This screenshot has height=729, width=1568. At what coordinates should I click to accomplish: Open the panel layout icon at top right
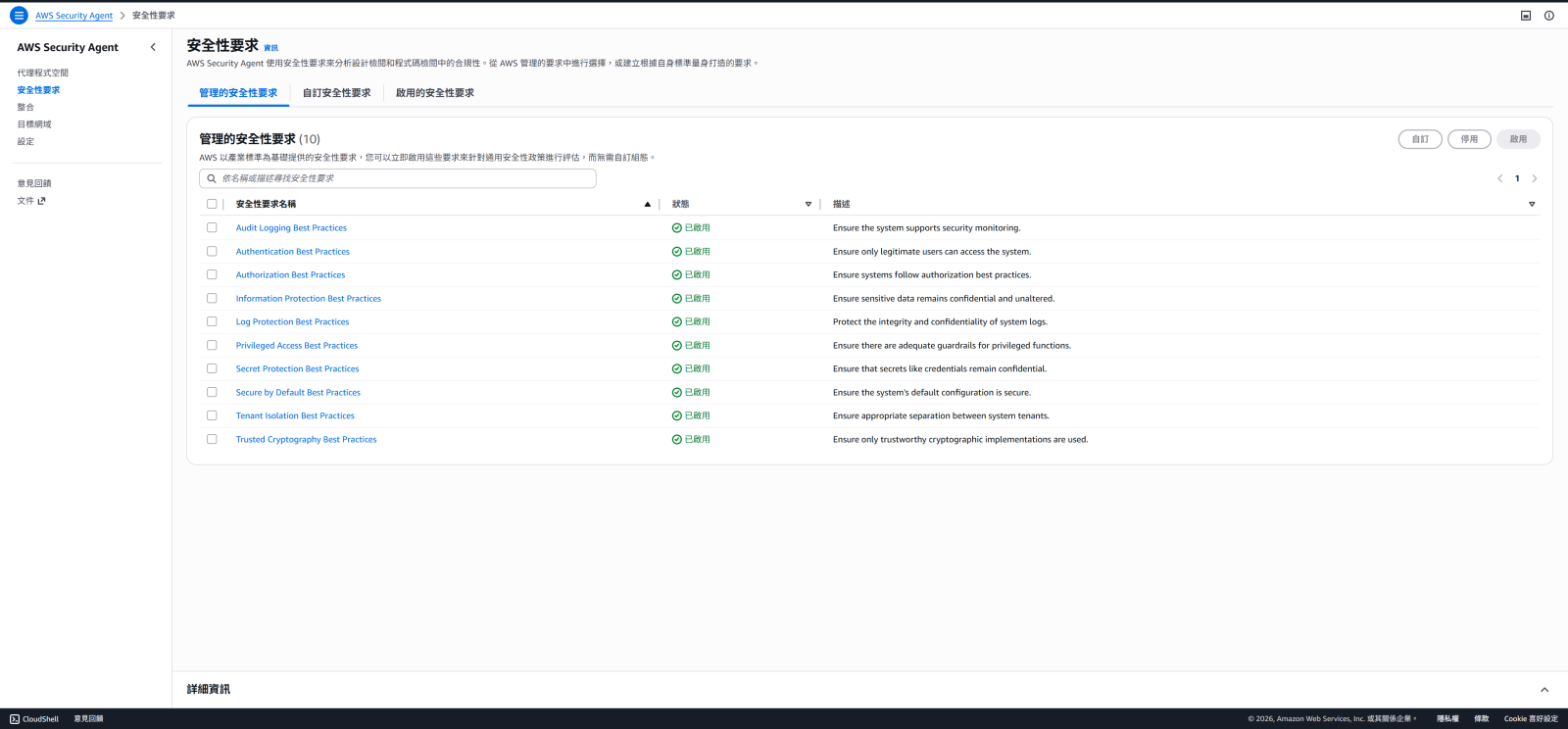click(1526, 16)
